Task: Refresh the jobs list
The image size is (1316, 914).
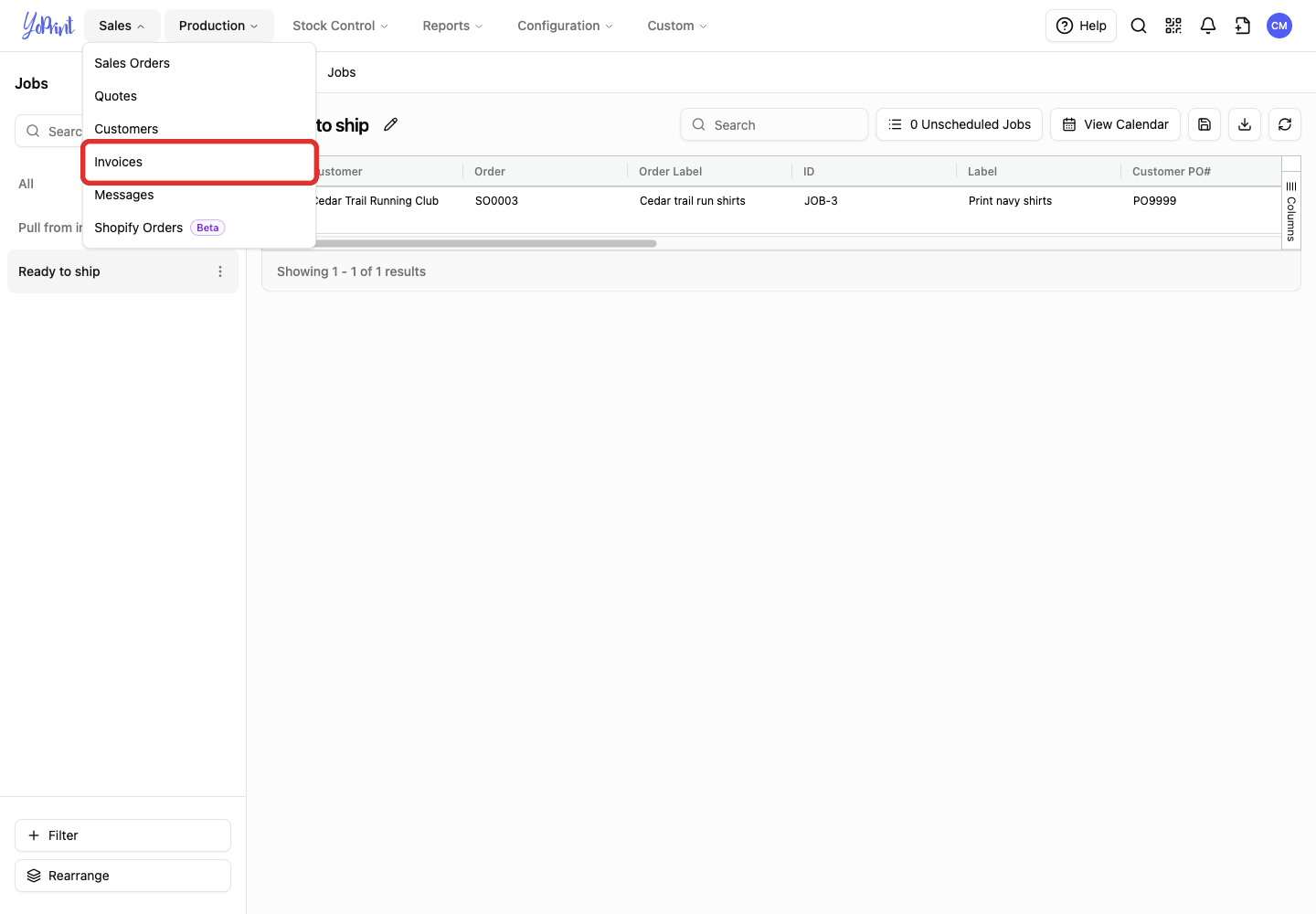Action: coord(1285,124)
